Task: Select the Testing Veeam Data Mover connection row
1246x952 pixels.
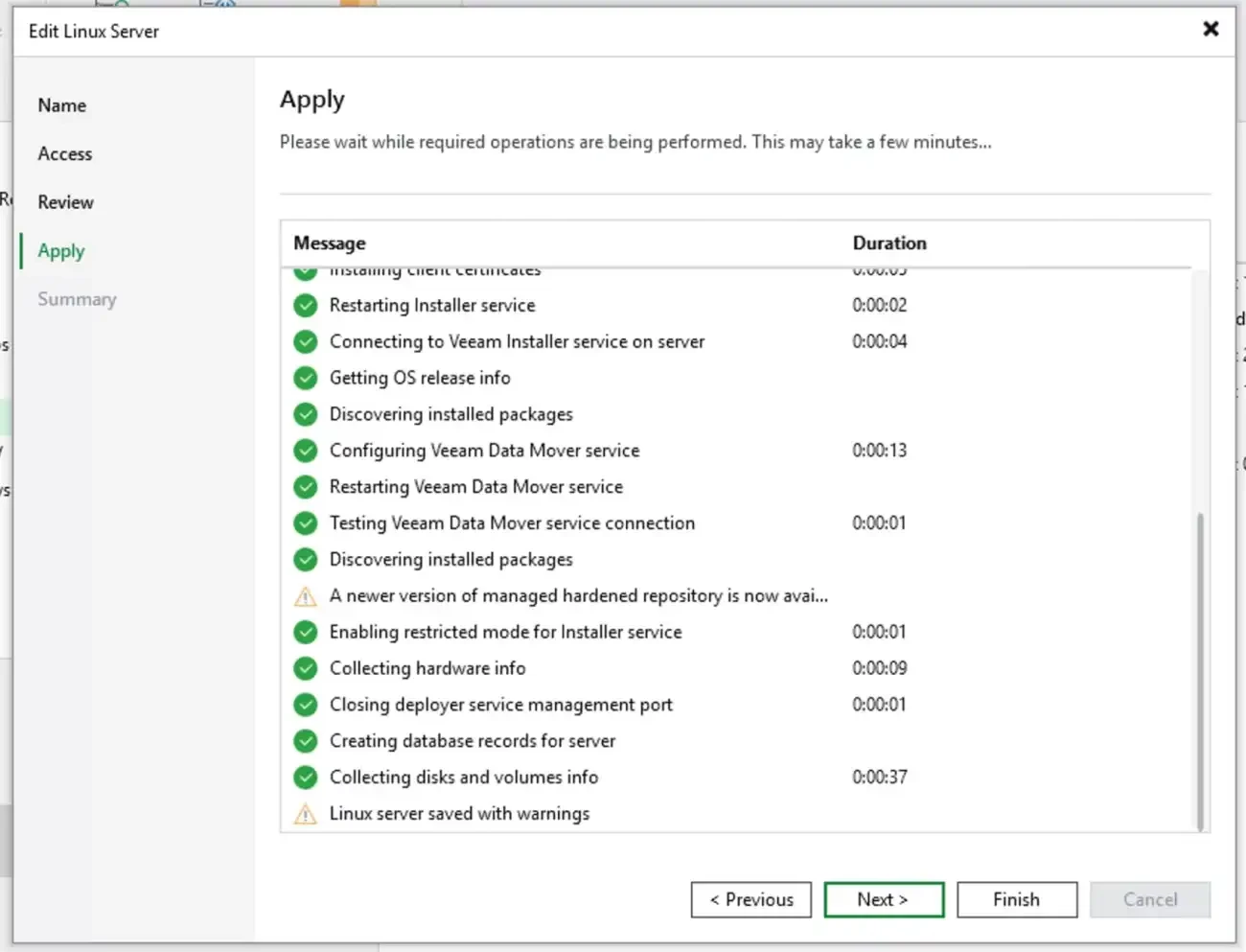Action: pos(512,523)
